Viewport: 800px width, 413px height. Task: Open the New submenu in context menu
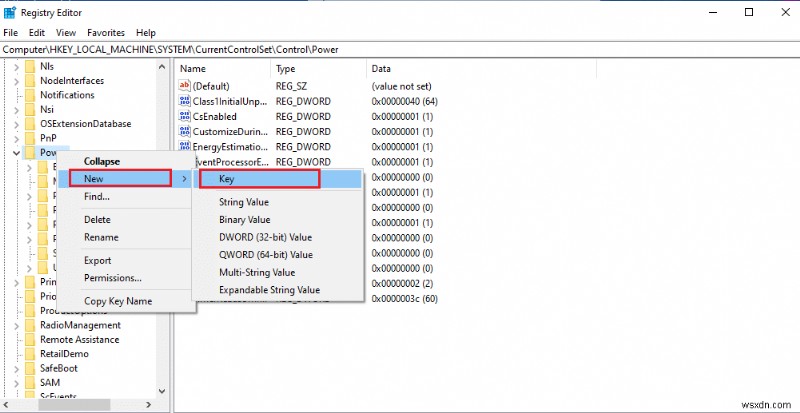(126, 179)
